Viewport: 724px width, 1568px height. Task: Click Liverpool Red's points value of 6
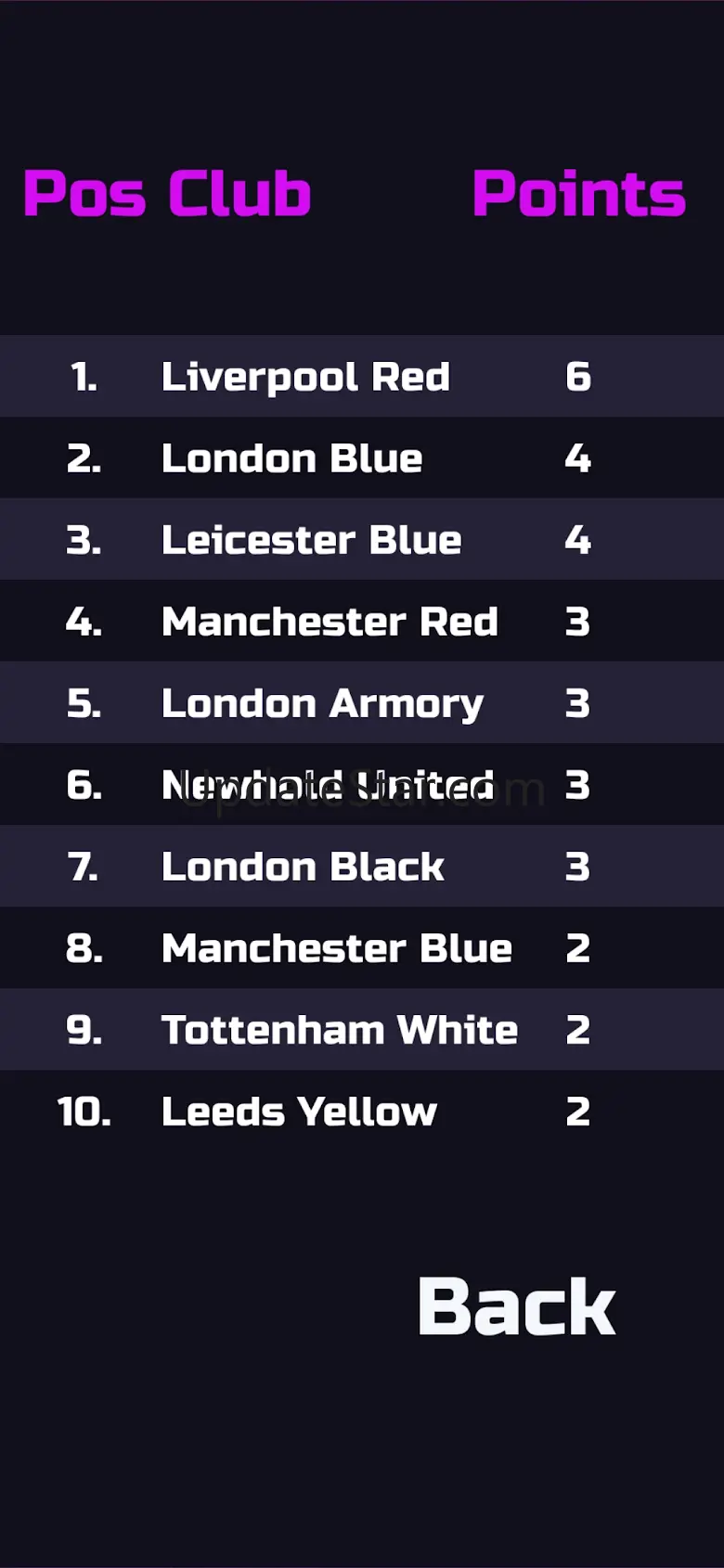click(577, 377)
